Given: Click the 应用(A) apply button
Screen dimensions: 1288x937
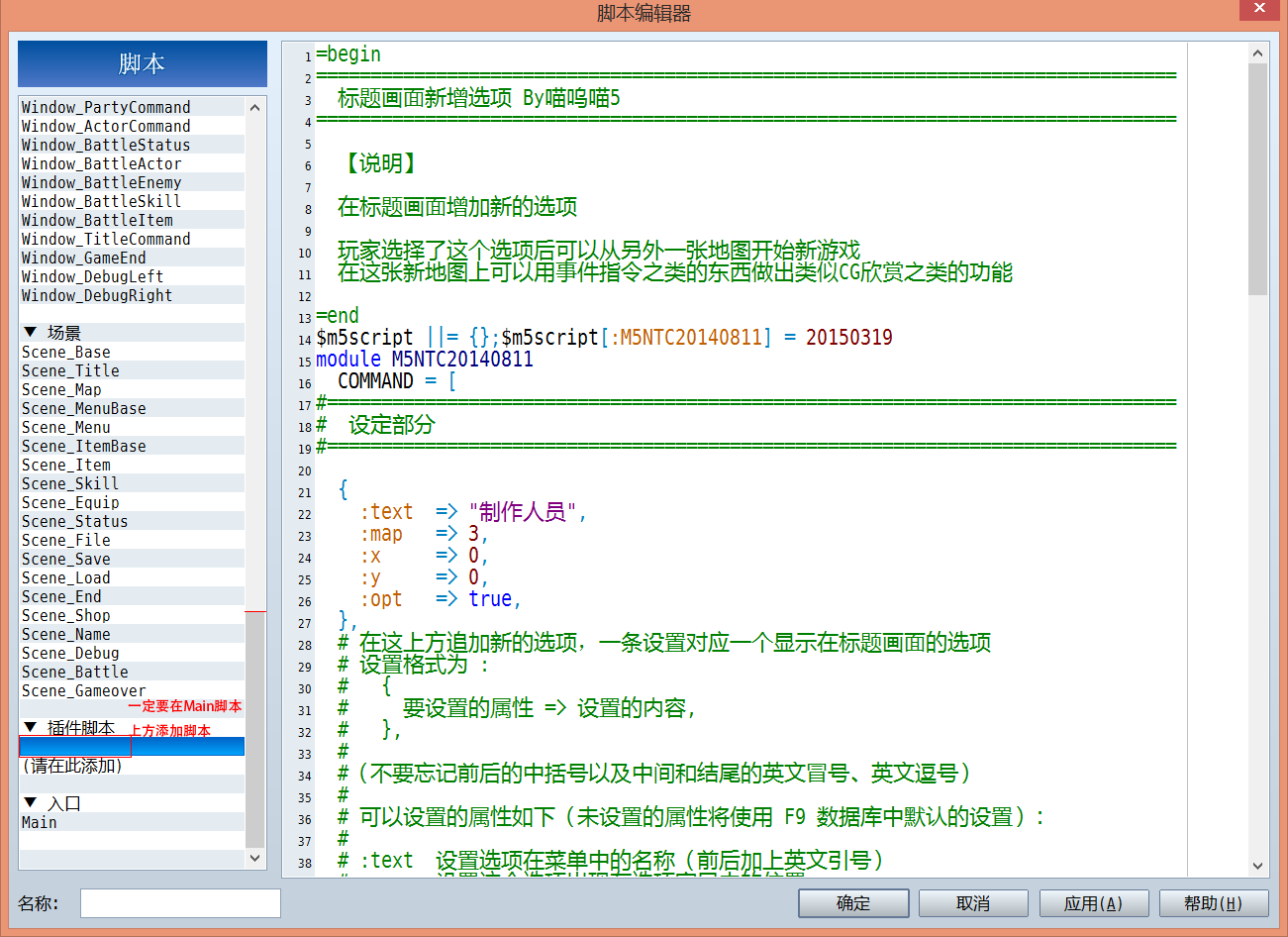Looking at the screenshot, I should click(1093, 903).
